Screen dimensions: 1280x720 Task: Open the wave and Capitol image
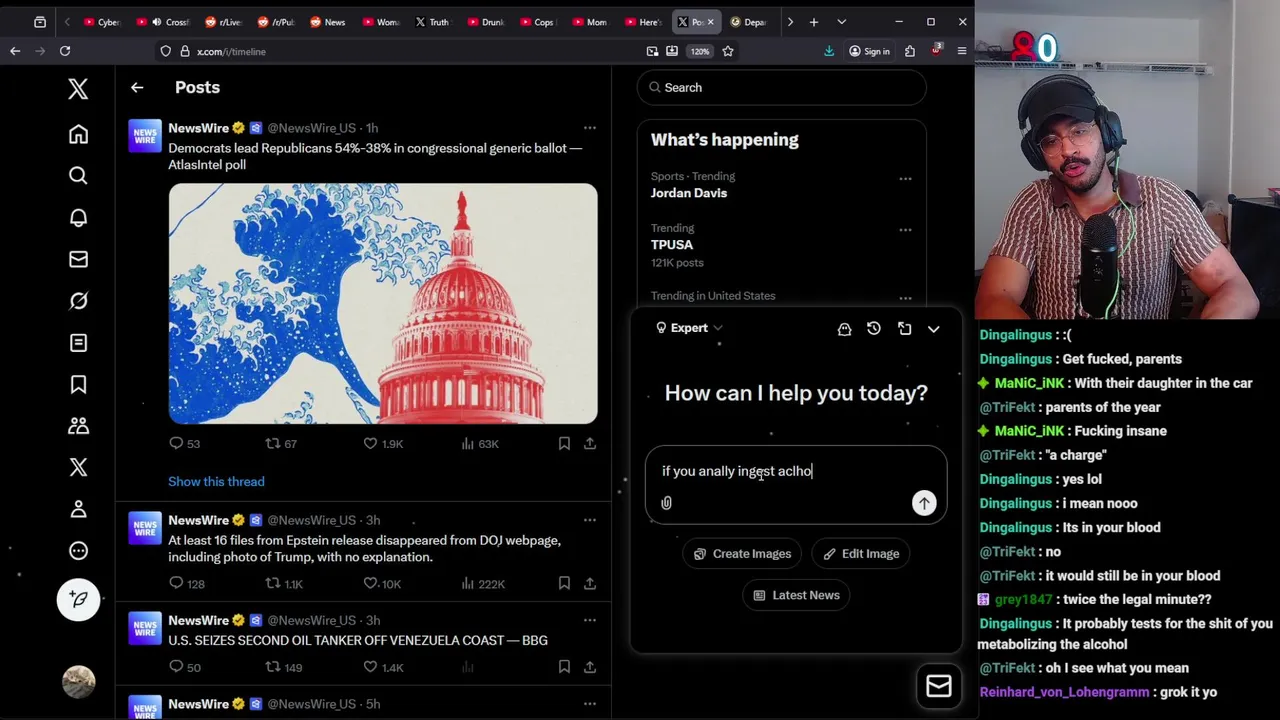tap(383, 303)
